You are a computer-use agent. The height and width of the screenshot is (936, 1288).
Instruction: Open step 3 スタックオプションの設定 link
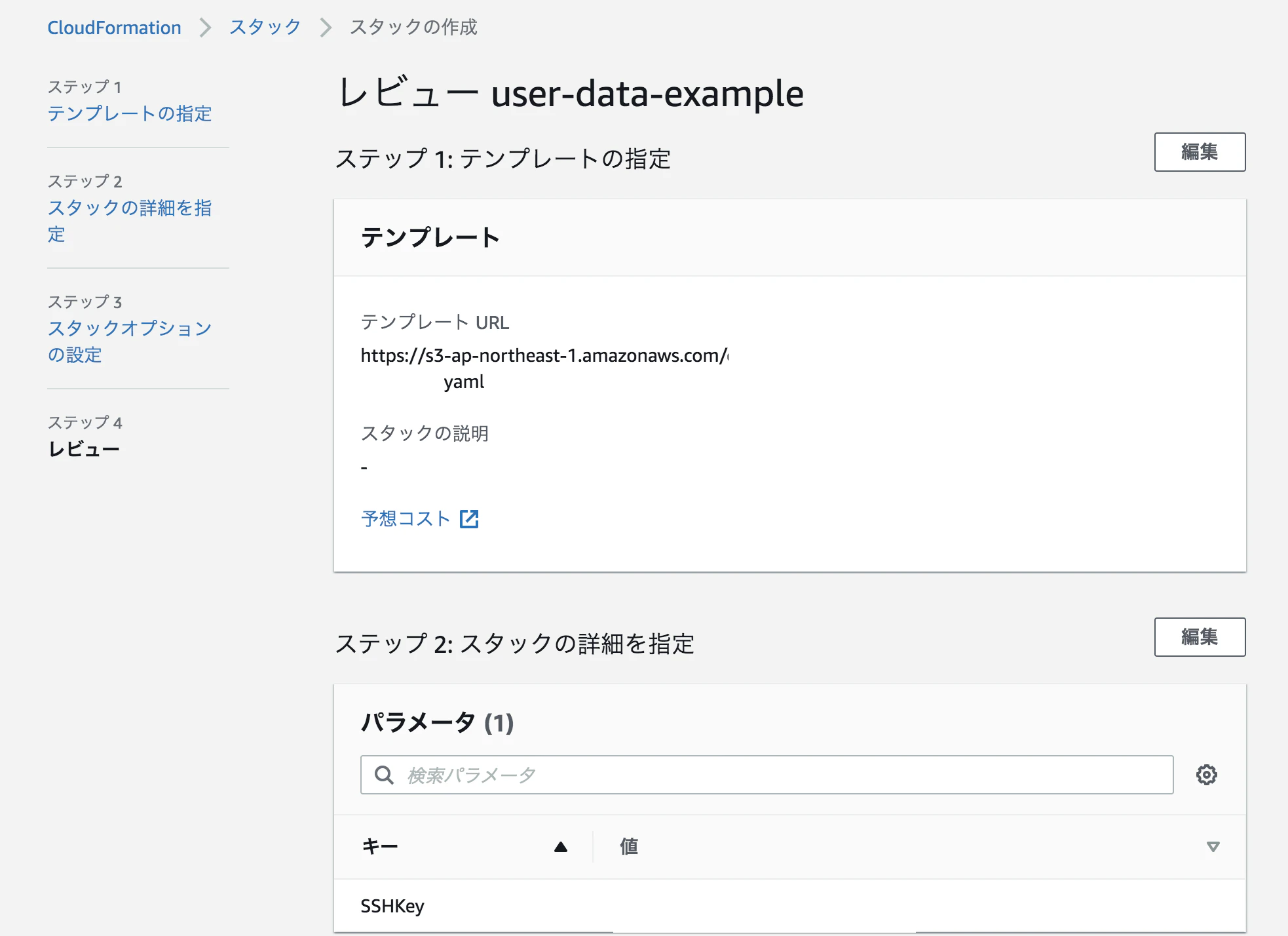tap(130, 341)
